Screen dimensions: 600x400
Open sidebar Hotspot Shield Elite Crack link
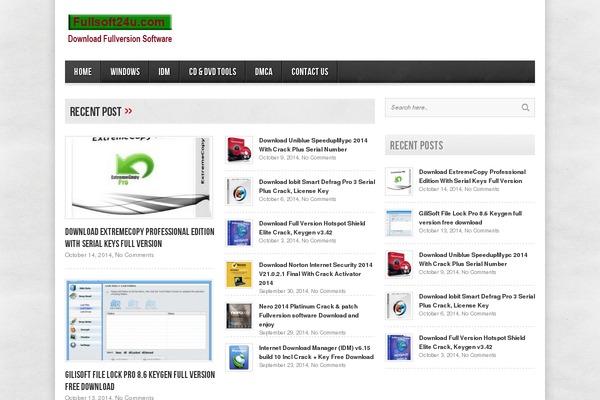point(472,342)
